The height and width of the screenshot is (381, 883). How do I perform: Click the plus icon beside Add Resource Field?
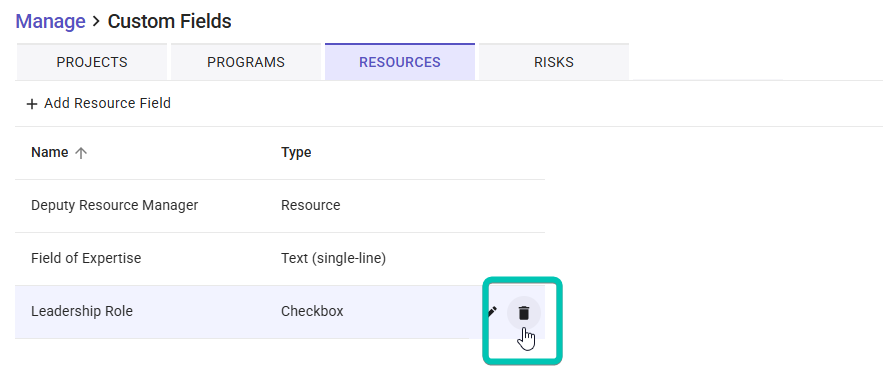(x=32, y=104)
